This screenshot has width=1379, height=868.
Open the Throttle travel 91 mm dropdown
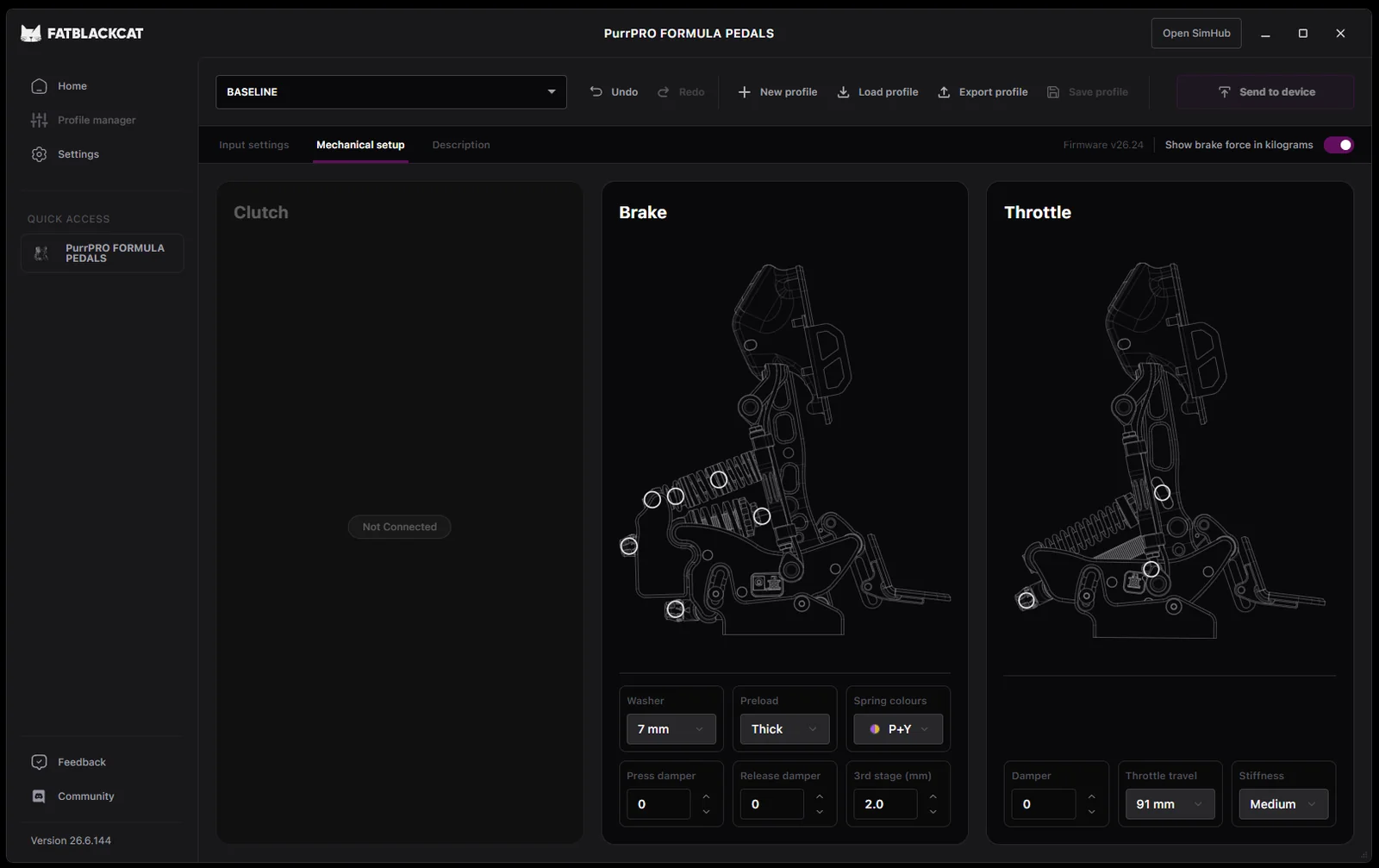tap(1170, 804)
